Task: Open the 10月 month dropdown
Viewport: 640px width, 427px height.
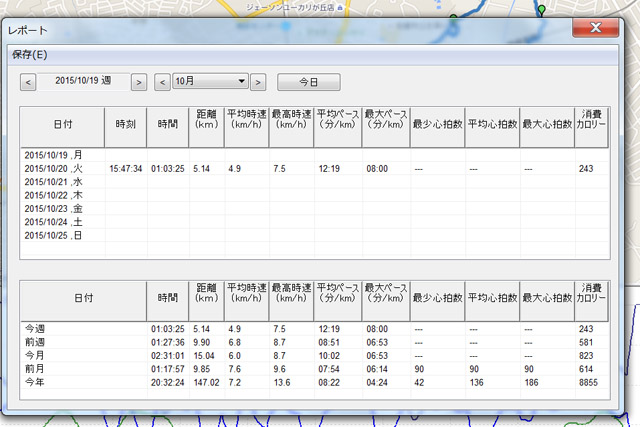Action: [210, 81]
